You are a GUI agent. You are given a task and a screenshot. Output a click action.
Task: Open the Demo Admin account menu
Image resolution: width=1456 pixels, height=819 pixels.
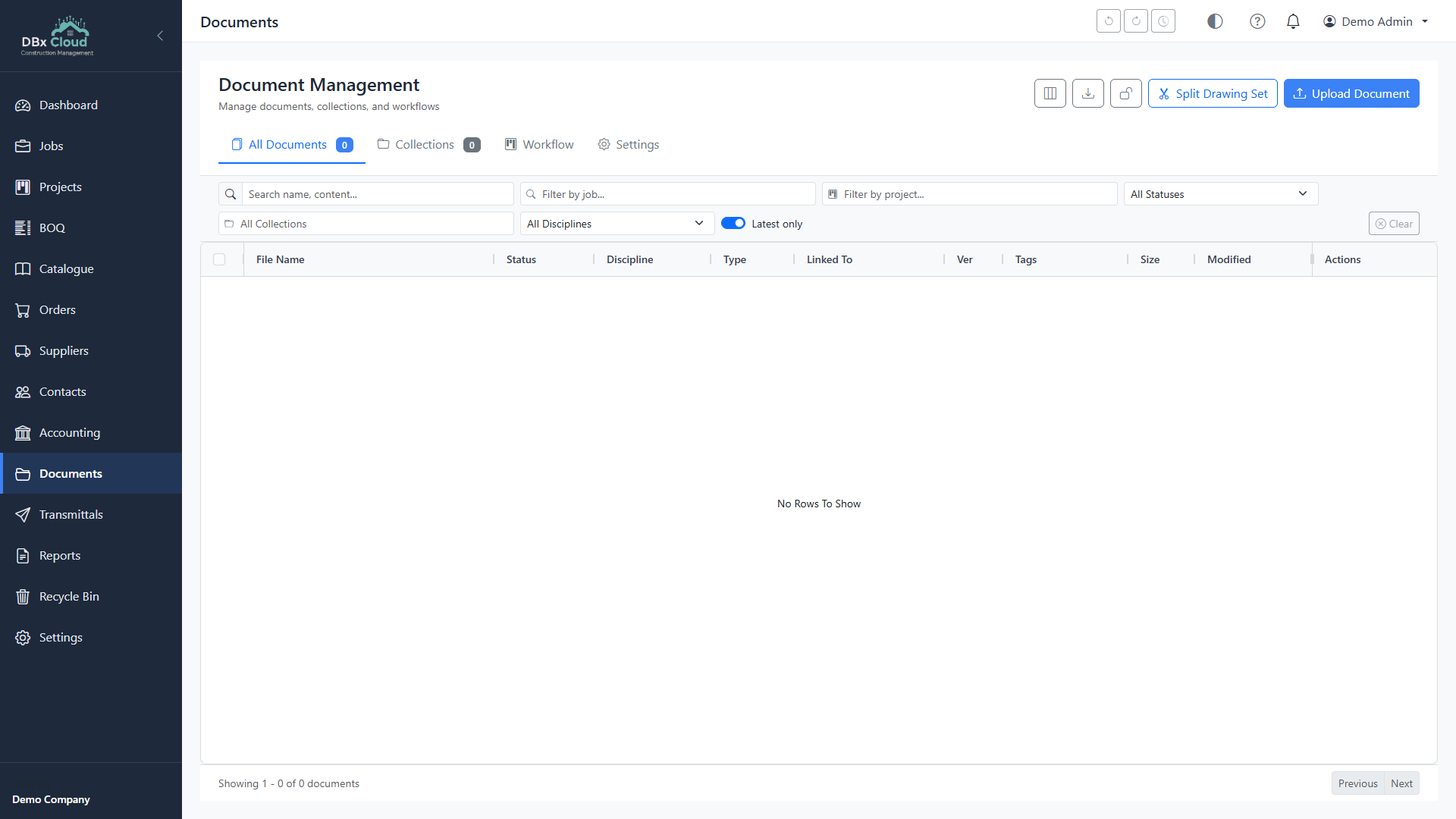(1375, 21)
